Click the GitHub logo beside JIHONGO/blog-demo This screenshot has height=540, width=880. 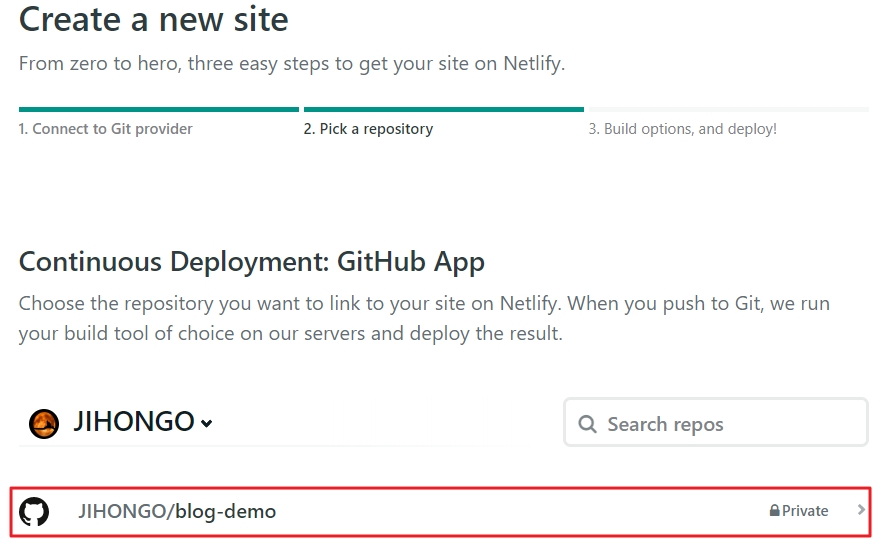[34, 511]
